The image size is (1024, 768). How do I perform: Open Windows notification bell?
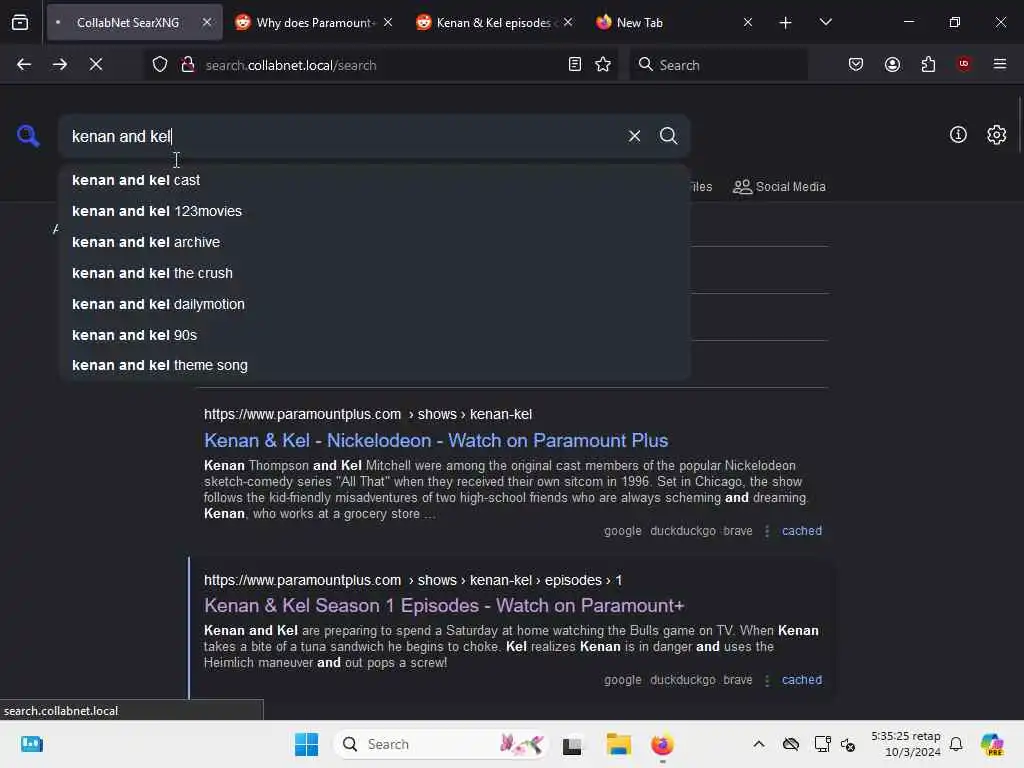point(956,744)
